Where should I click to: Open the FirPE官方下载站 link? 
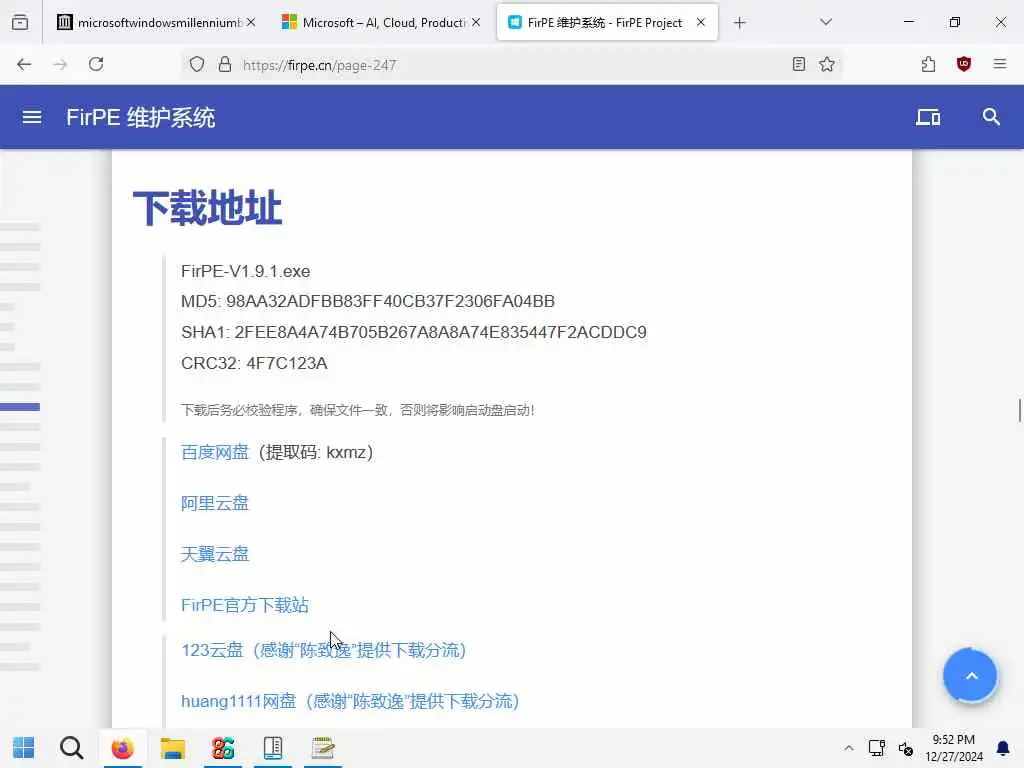click(x=245, y=605)
